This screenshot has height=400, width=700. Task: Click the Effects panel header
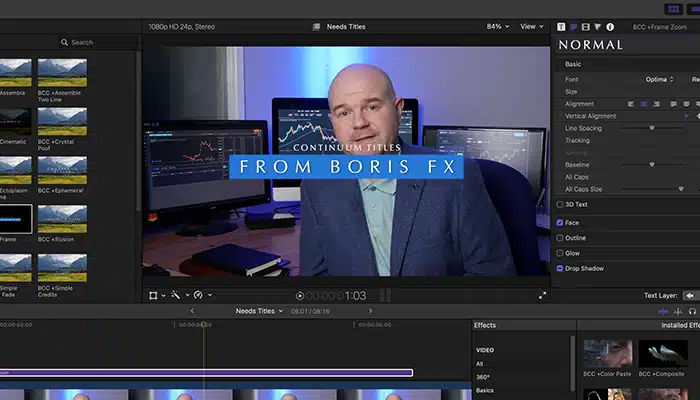pyautogui.click(x=485, y=325)
